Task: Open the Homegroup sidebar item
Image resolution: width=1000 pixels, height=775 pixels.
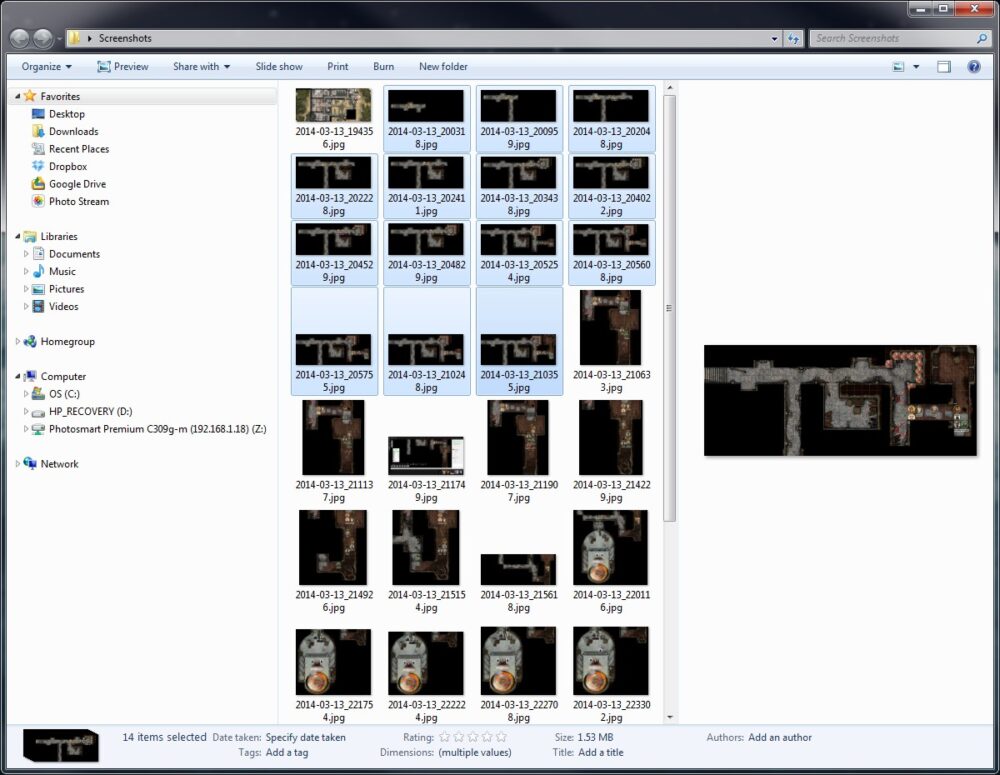Action: click(67, 341)
